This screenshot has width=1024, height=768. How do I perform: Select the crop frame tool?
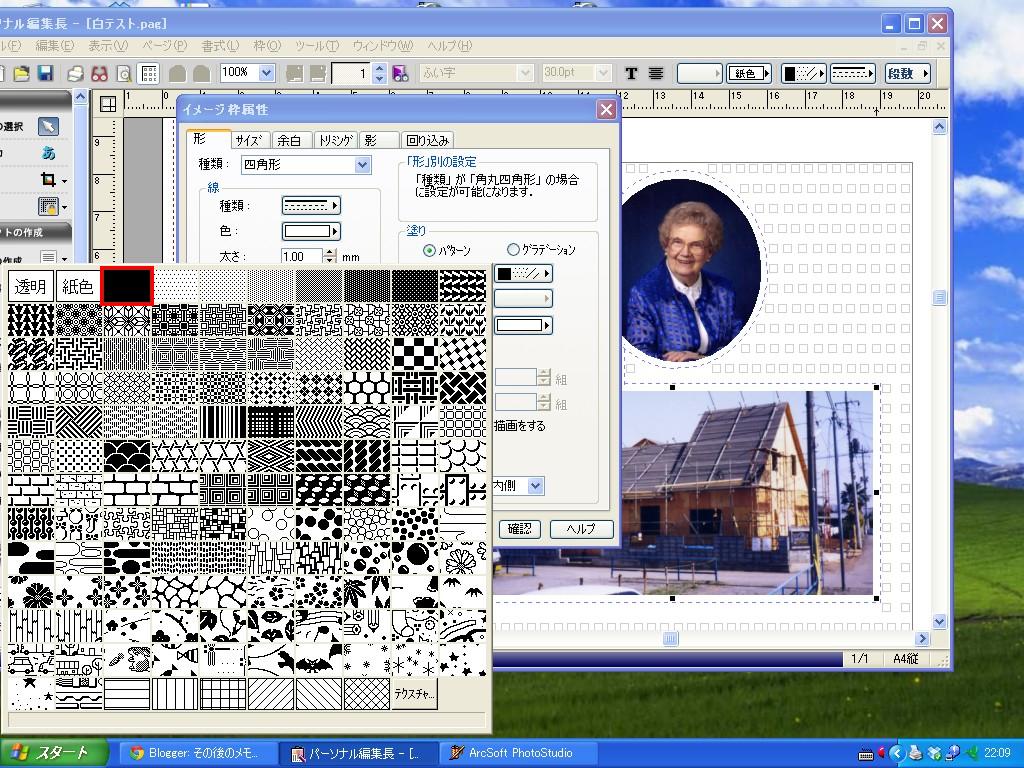coord(48,180)
